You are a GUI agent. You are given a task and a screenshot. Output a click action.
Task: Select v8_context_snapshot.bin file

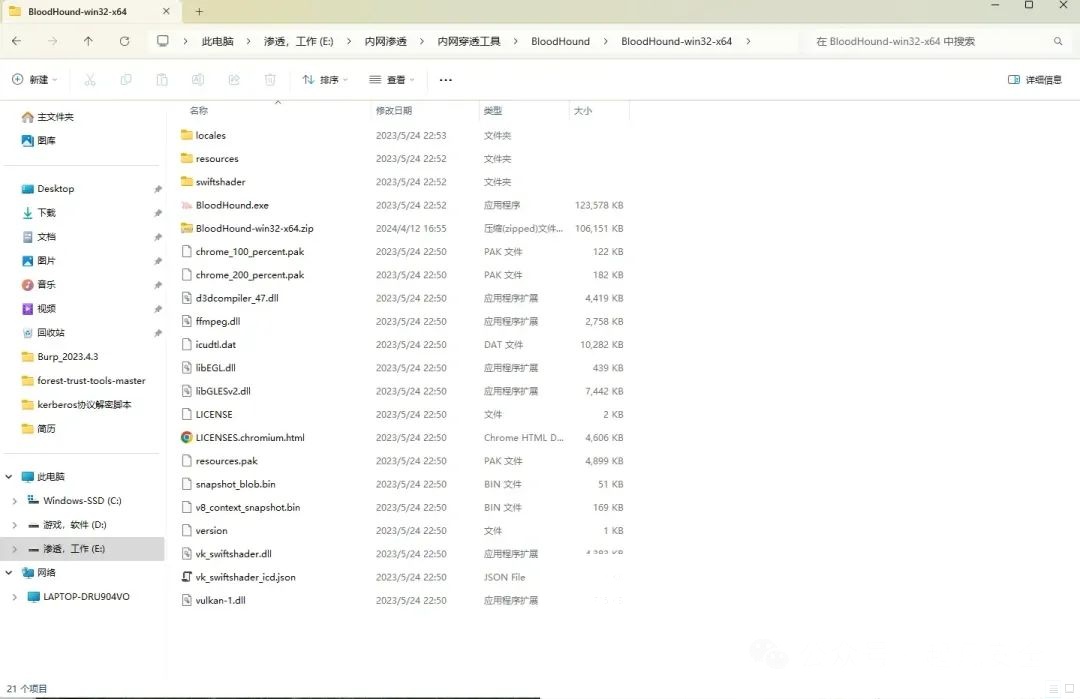tap(403, 508)
